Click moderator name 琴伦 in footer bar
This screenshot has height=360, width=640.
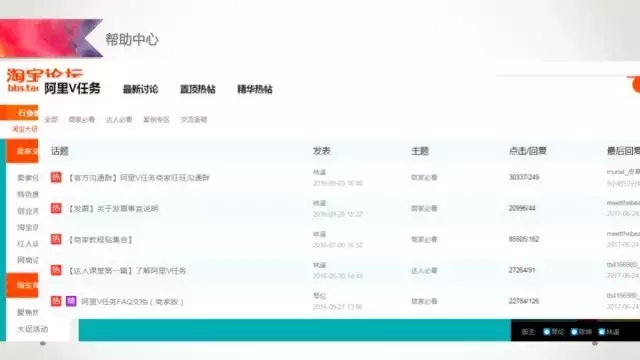558,332
